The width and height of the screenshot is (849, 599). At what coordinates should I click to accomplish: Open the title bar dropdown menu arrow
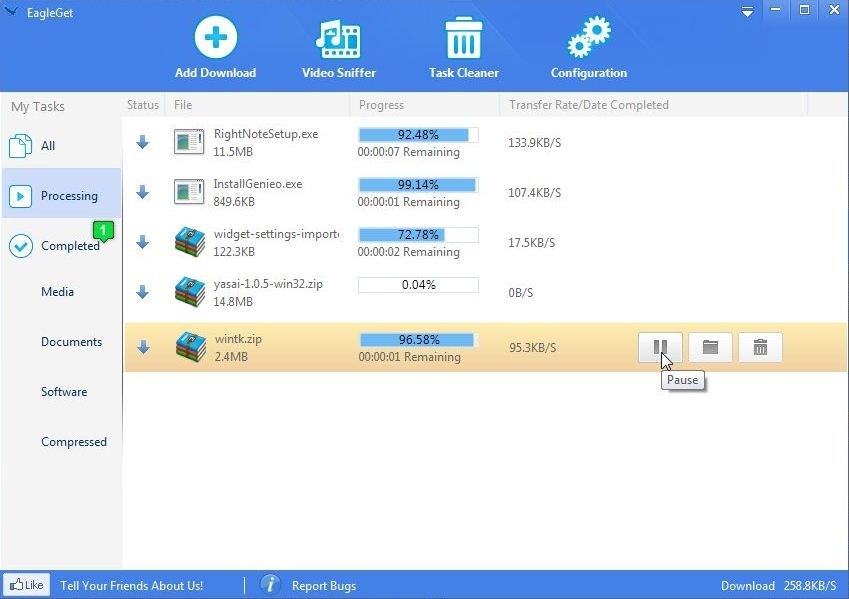pos(747,11)
